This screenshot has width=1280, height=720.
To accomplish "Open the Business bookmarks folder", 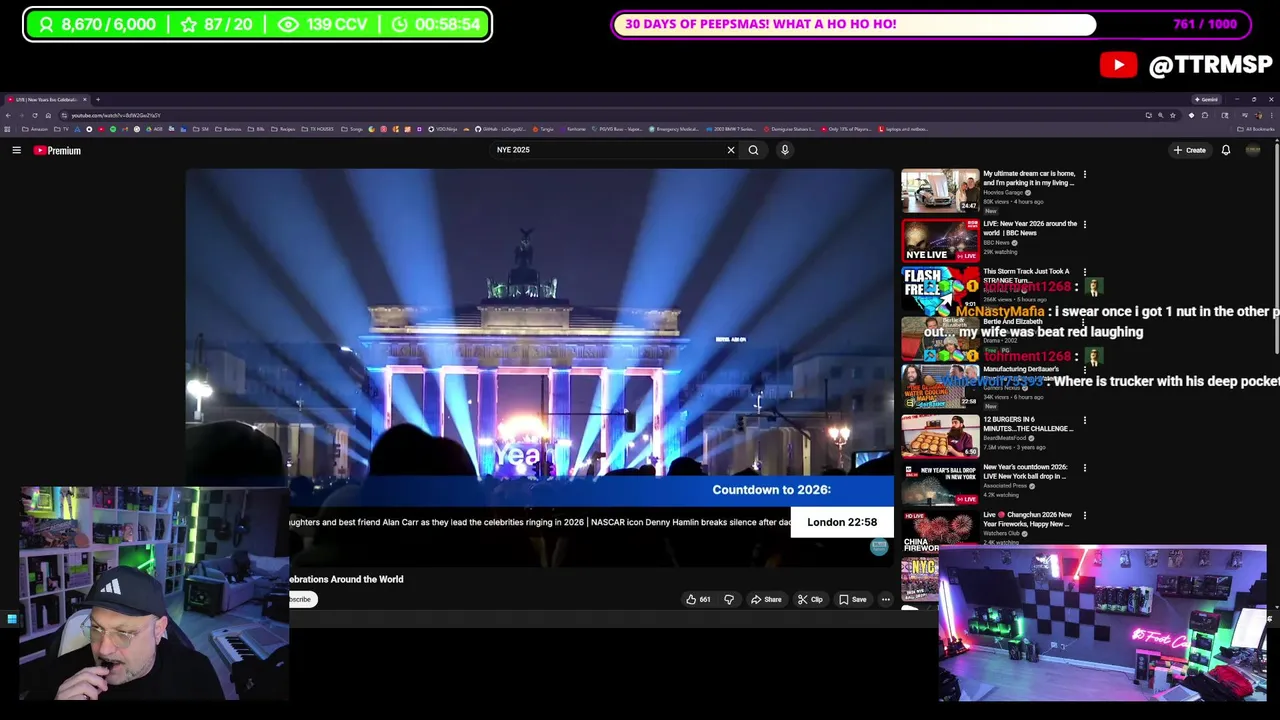I will (x=228, y=129).
